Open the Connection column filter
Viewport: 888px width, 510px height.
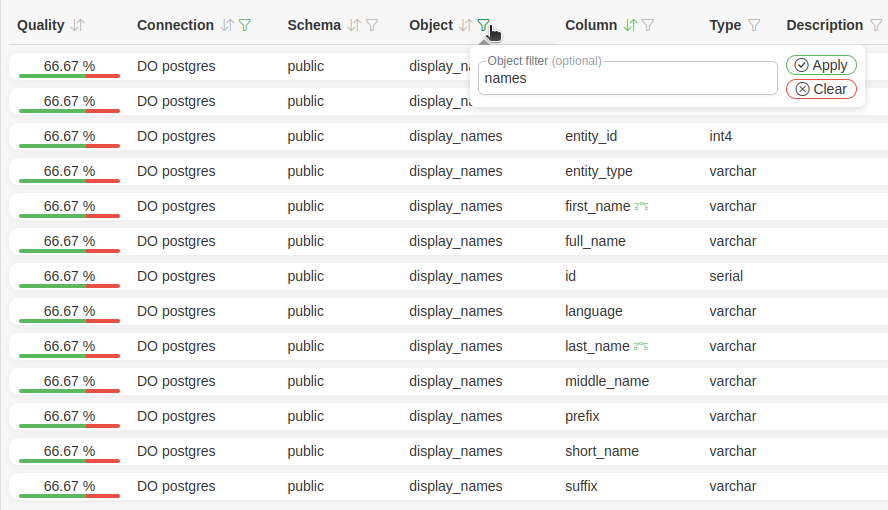[245, 25]
